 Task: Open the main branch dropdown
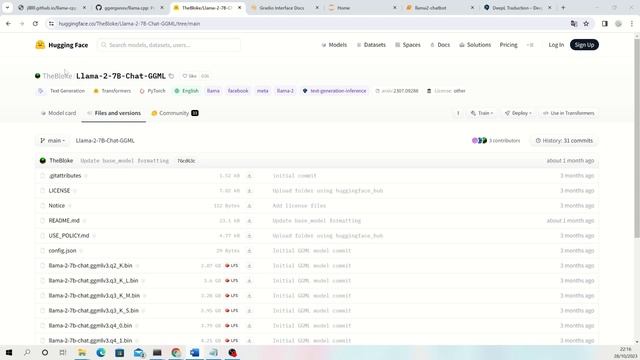coord(53,140)
